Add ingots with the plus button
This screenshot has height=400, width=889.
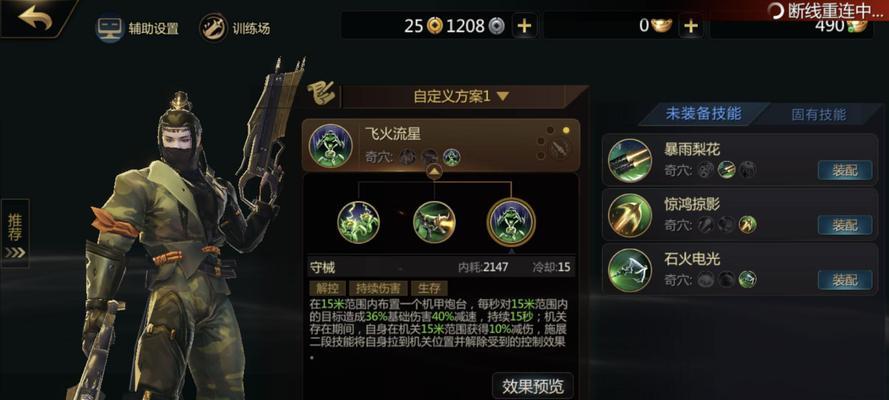tap(690, 26)
